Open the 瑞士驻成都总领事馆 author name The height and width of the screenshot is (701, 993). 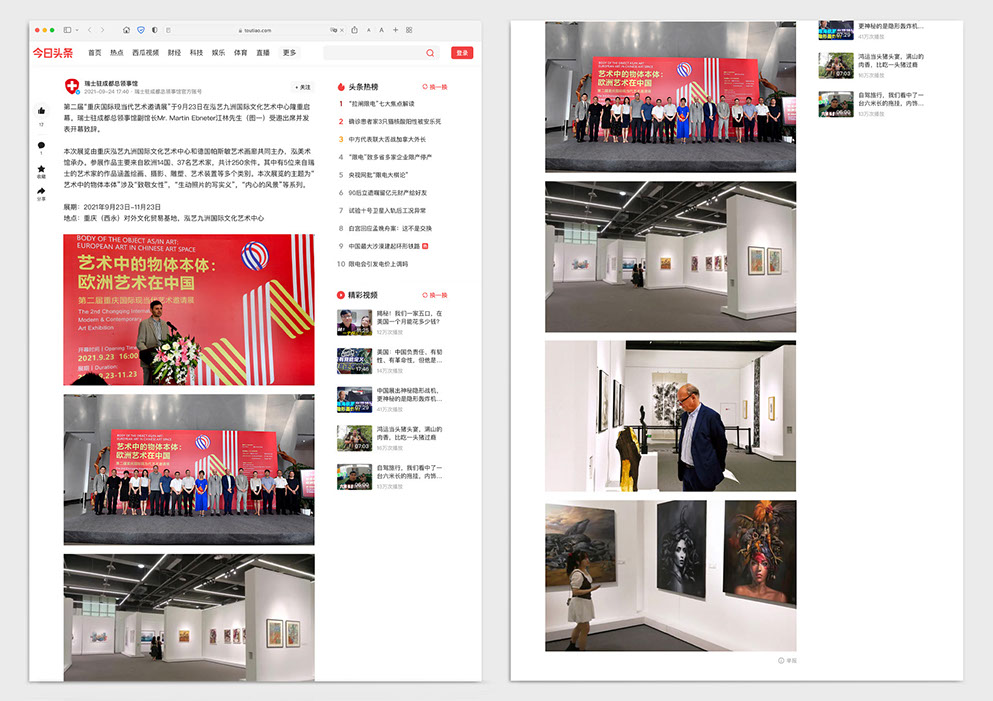tap(111, 83)
